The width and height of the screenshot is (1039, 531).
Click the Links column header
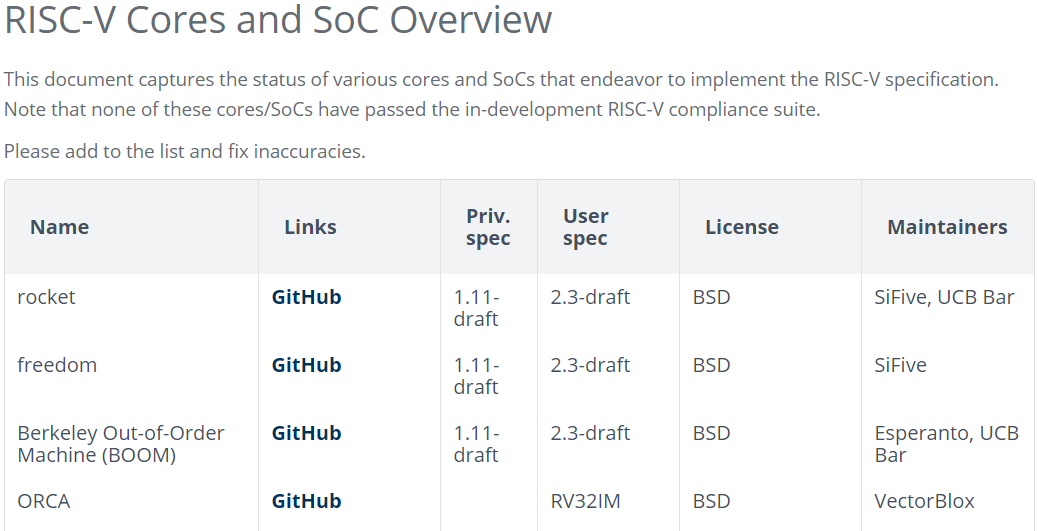310,227
